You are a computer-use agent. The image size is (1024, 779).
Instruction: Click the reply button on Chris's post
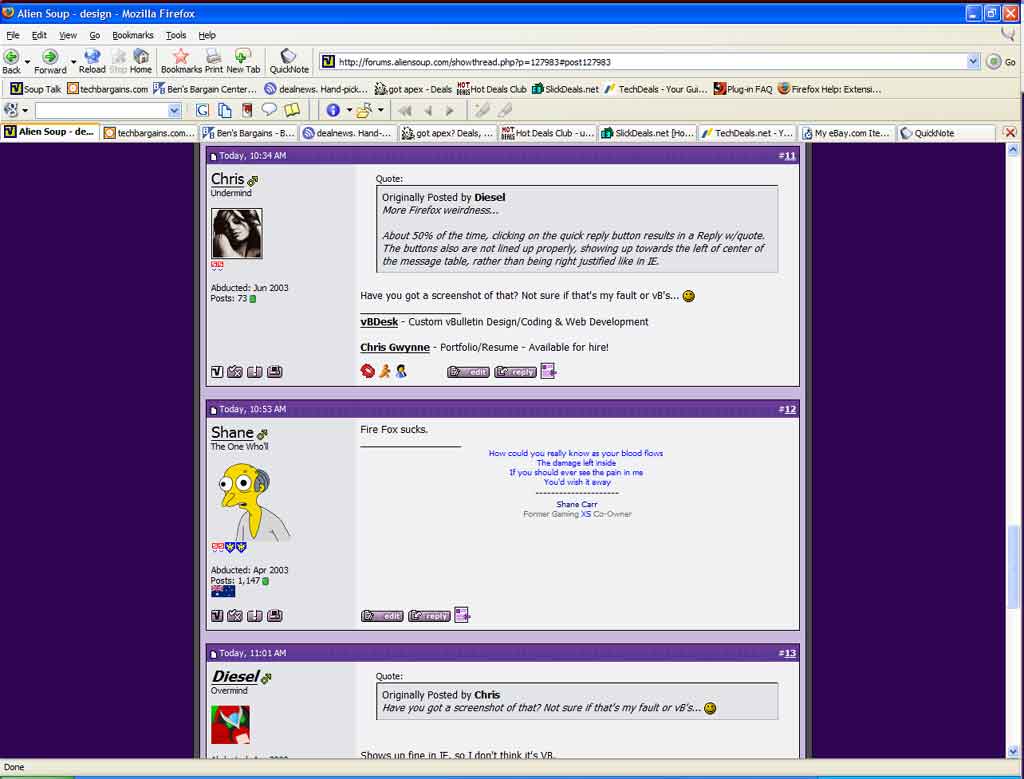coord(515,372)
